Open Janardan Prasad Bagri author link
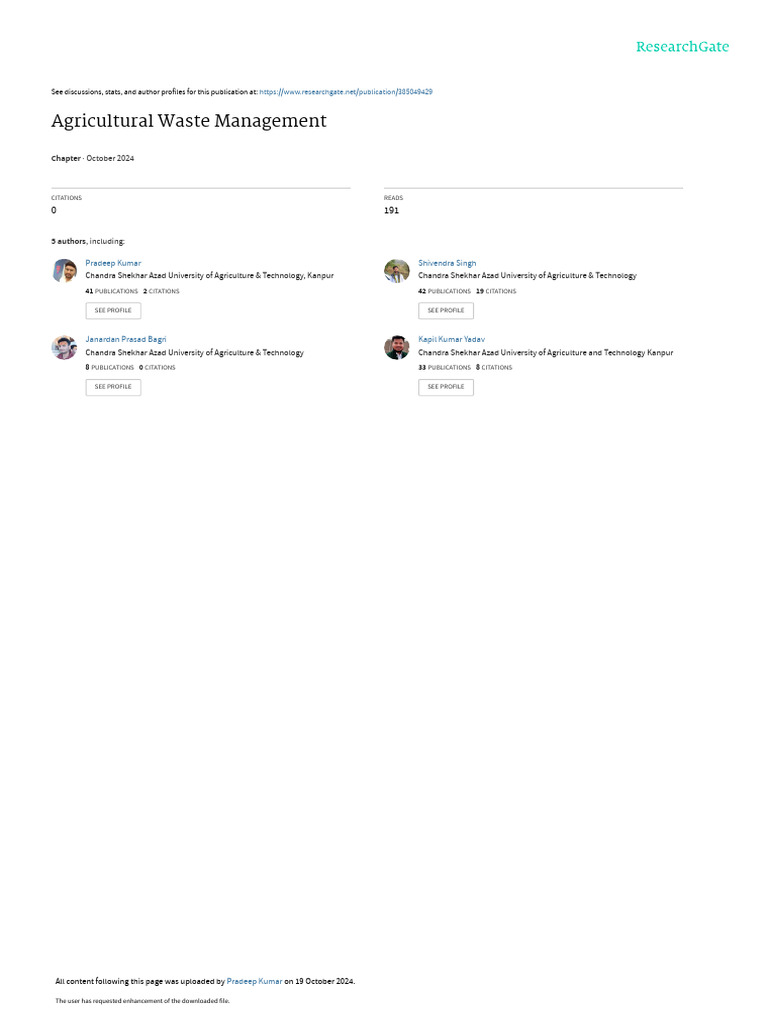The image size is (768, 1024). (125, 340)
